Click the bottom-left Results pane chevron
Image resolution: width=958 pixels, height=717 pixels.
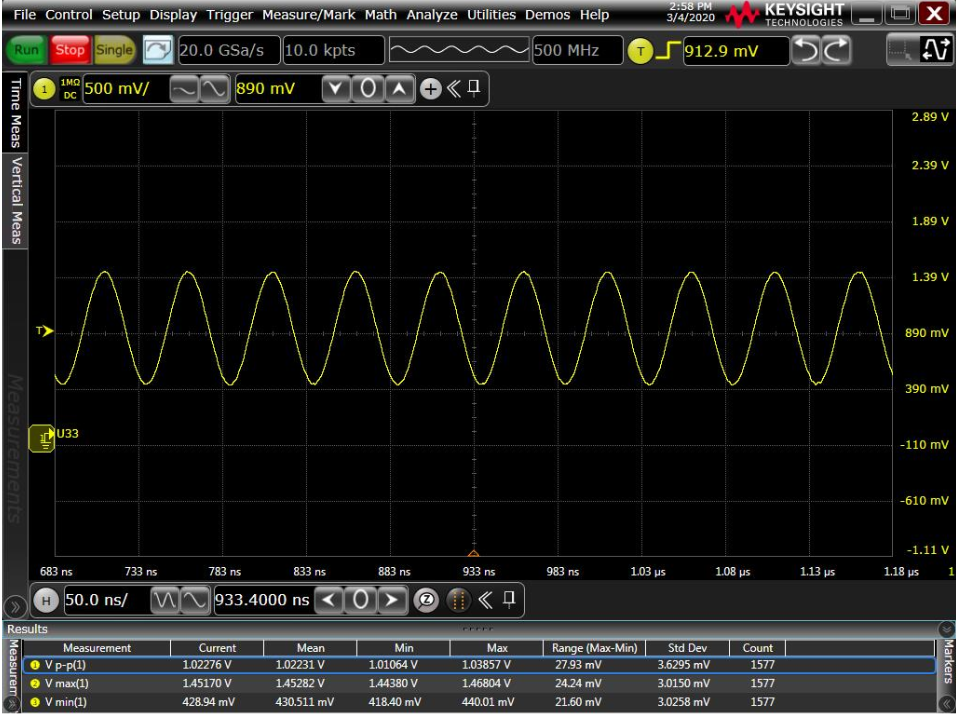click(12, 705)
